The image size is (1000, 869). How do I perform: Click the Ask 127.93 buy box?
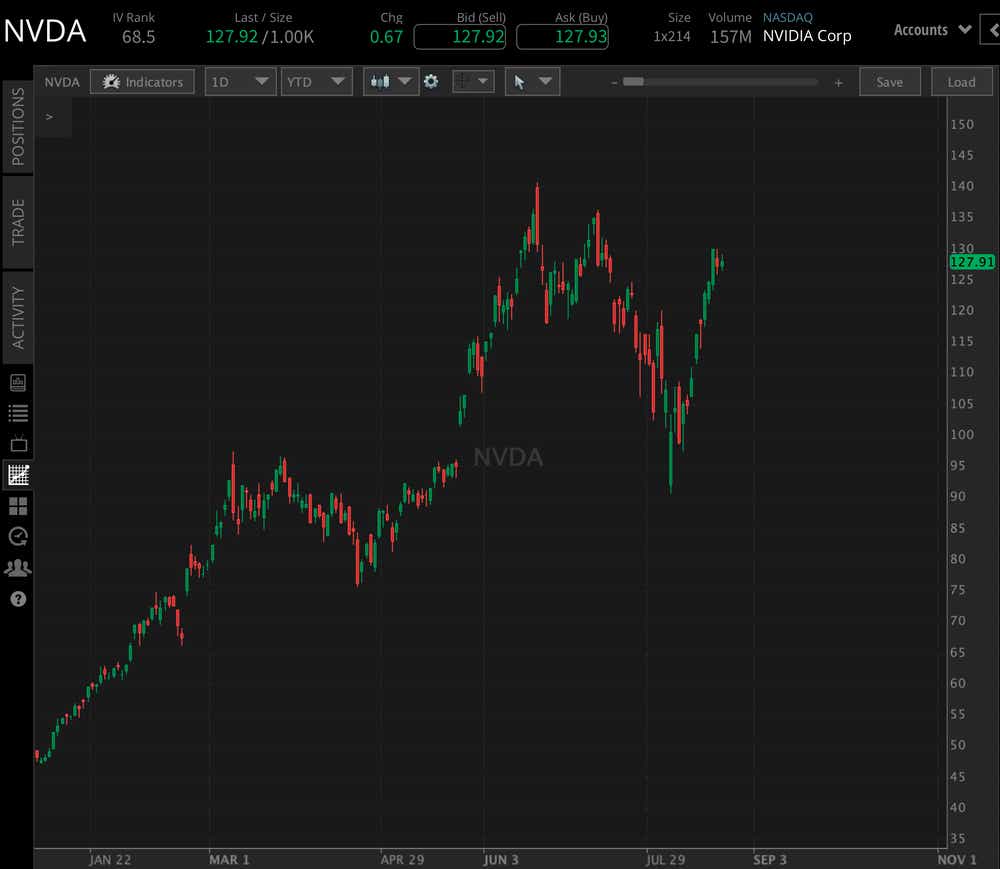[562, 36]
